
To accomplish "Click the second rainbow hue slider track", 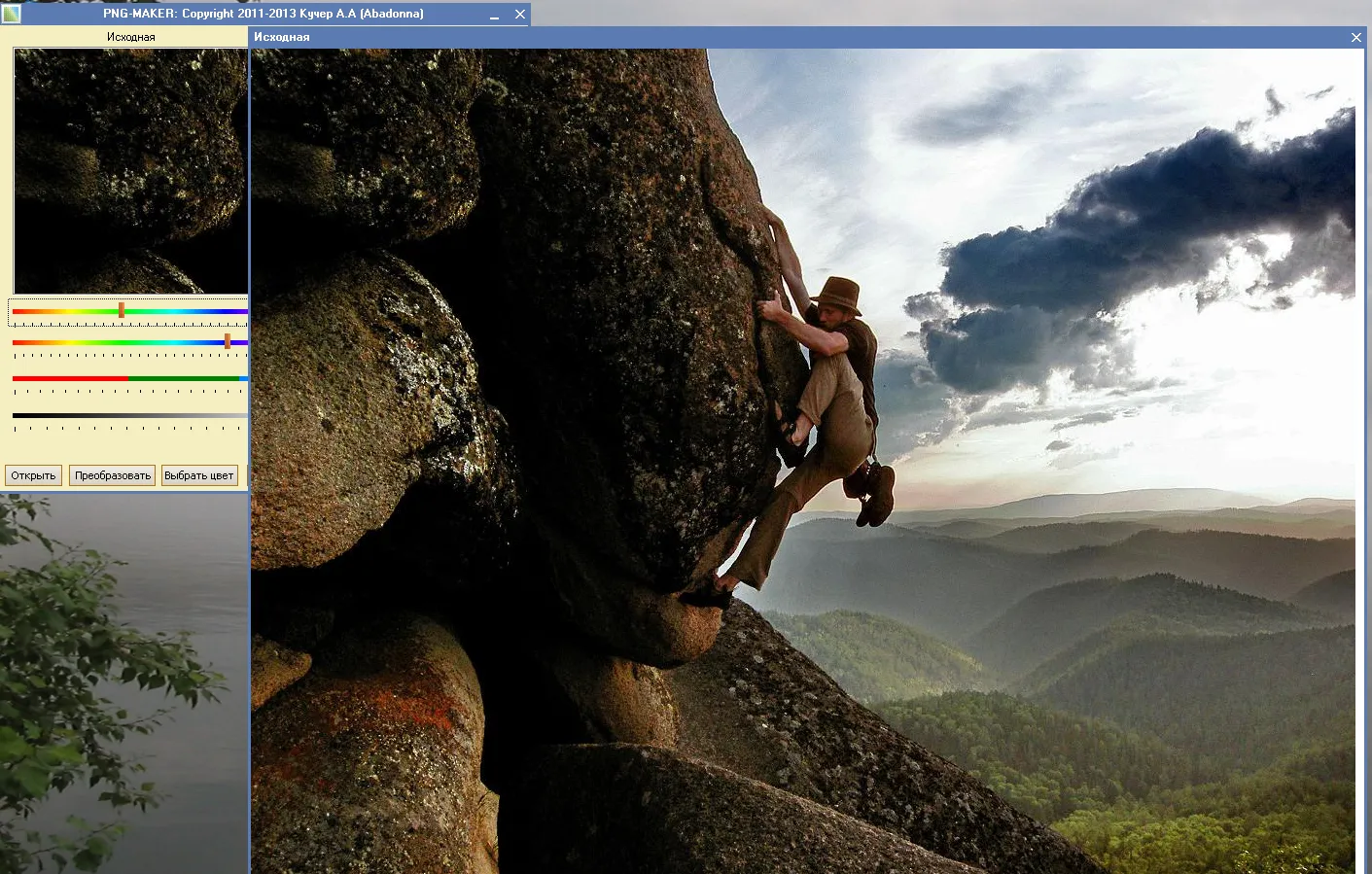I will pyautogui.click(x=129, y=343).
